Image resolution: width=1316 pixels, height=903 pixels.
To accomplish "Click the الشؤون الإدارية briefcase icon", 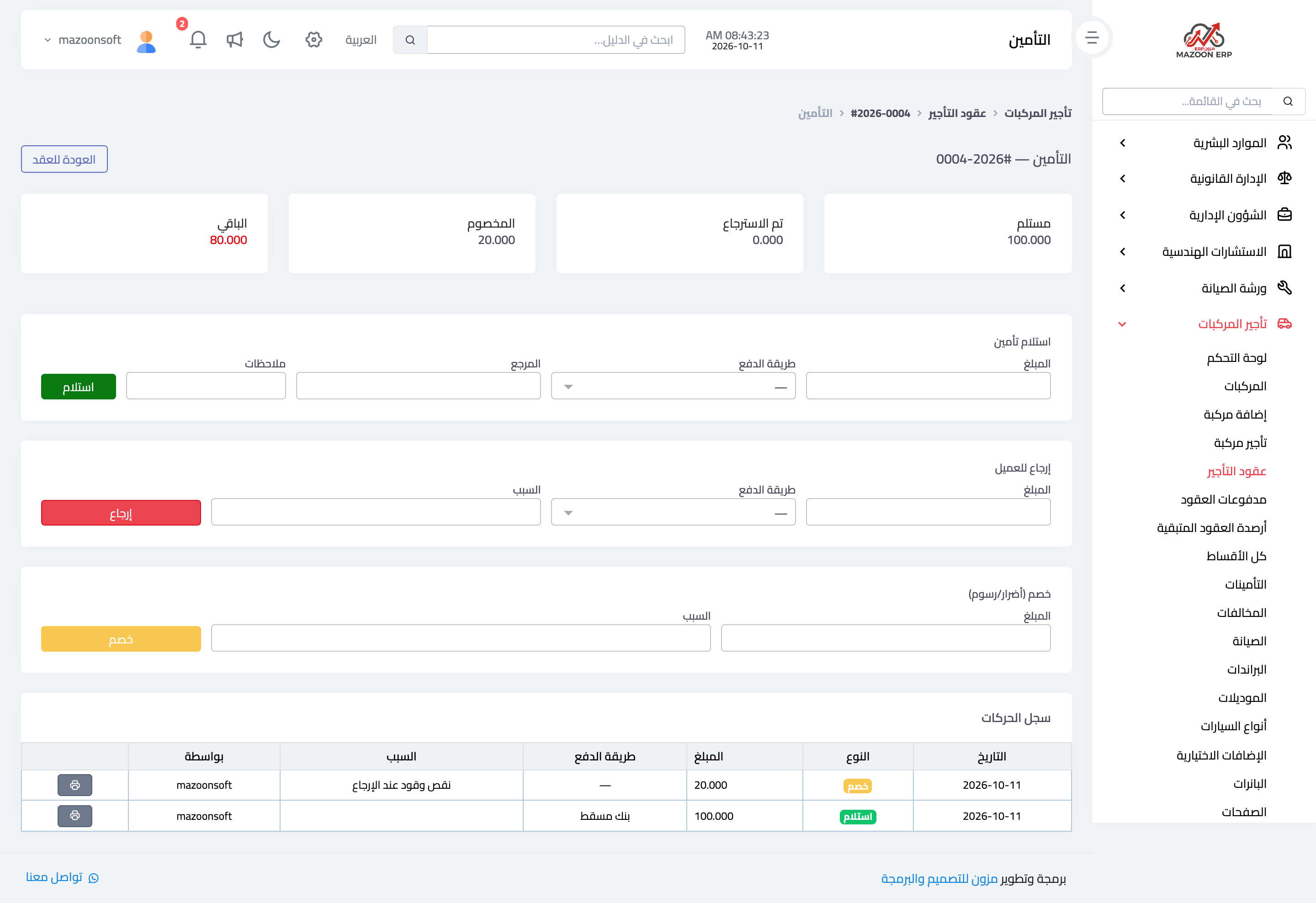I will (1284, 215).
